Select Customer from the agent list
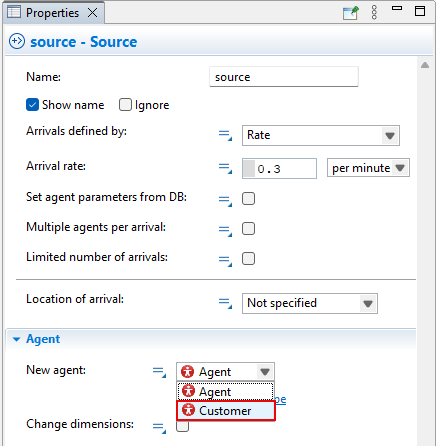Screen dimensions: 436x446 tap(226, 411)
